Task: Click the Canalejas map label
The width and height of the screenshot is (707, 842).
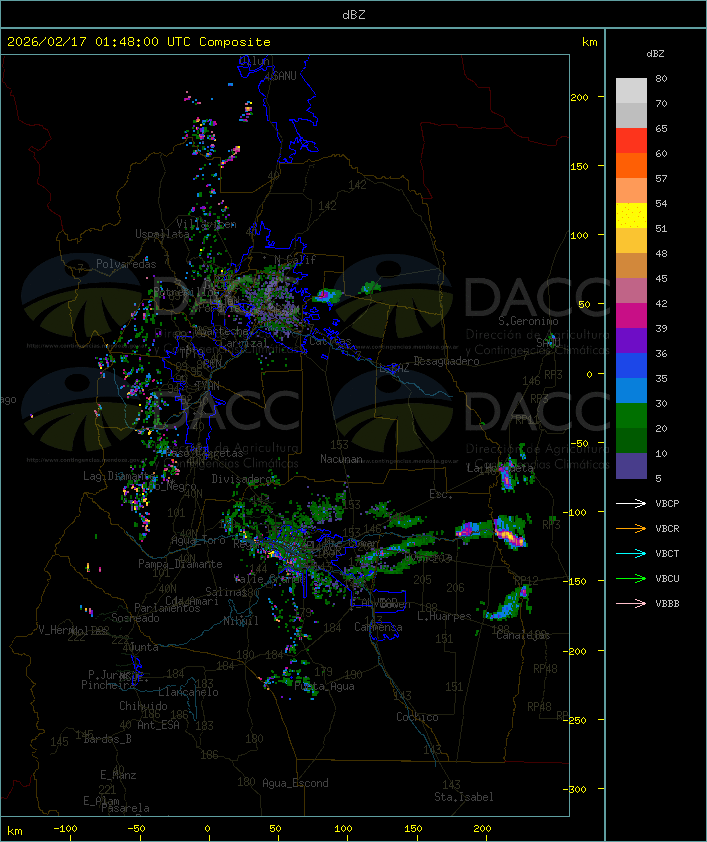Action: [x=523, y=635]
